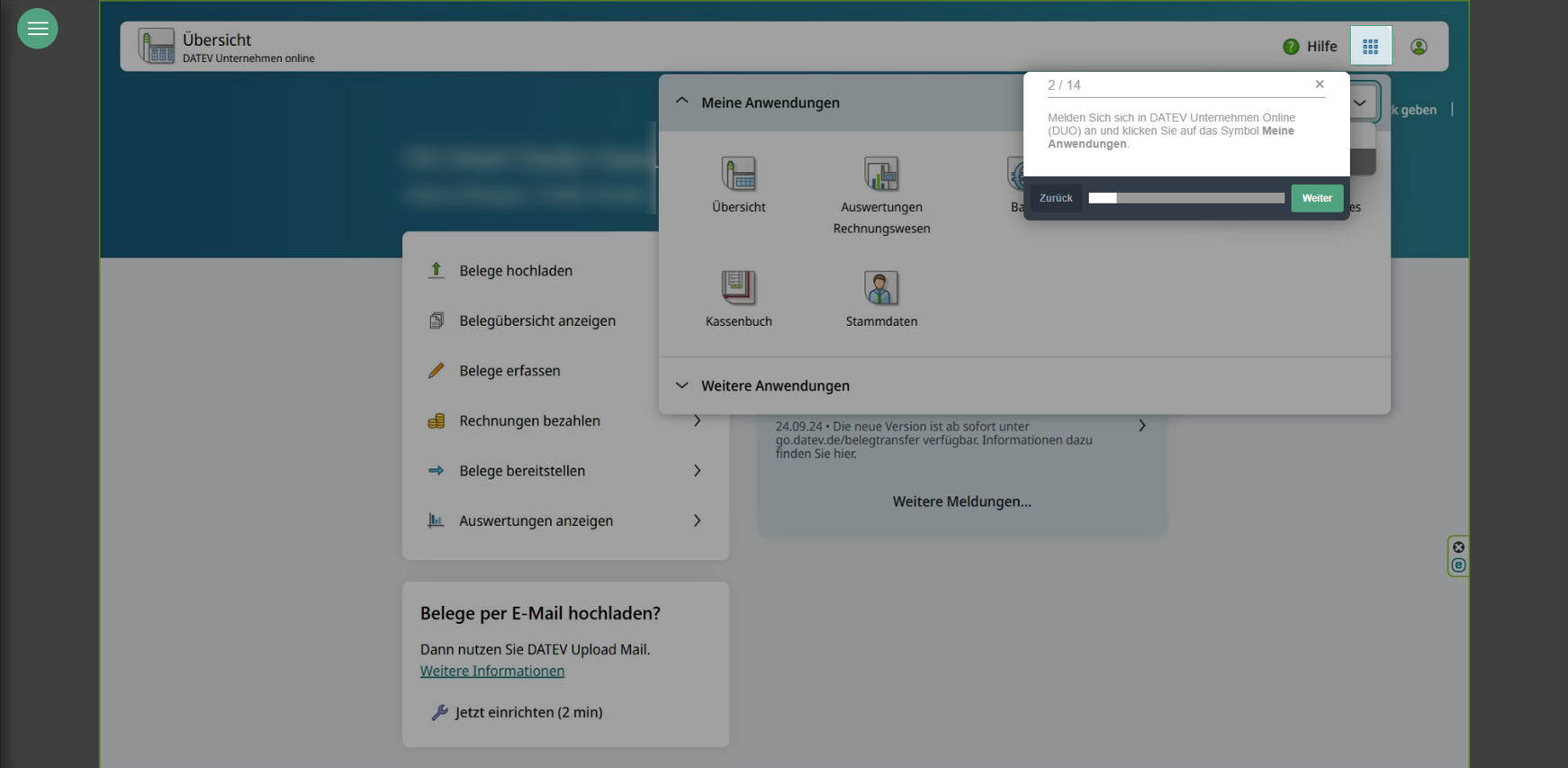Image resolution: width=1568 pixels, height=768 pixels.
Task: Expand Belege bereitstellen submenu arrow
Action: coord(697,471)
